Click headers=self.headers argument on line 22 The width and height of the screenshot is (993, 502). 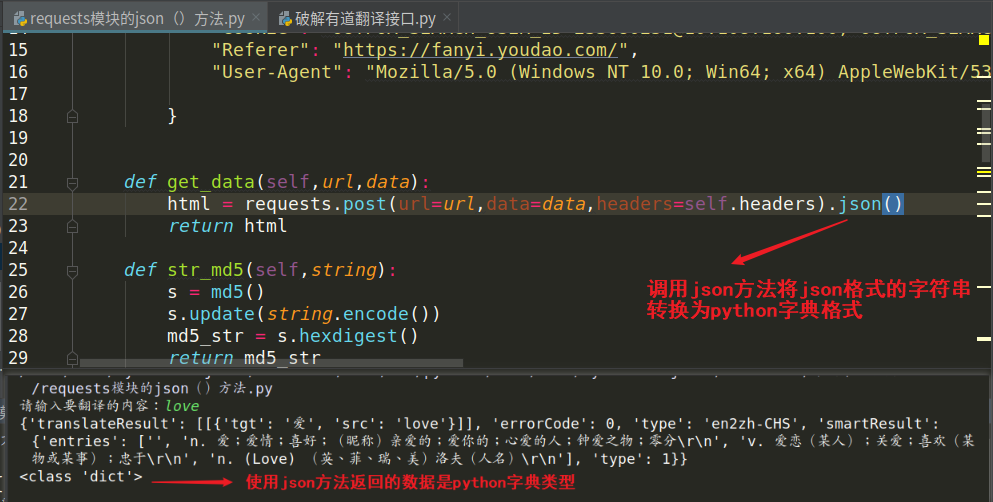coord(706,204)
